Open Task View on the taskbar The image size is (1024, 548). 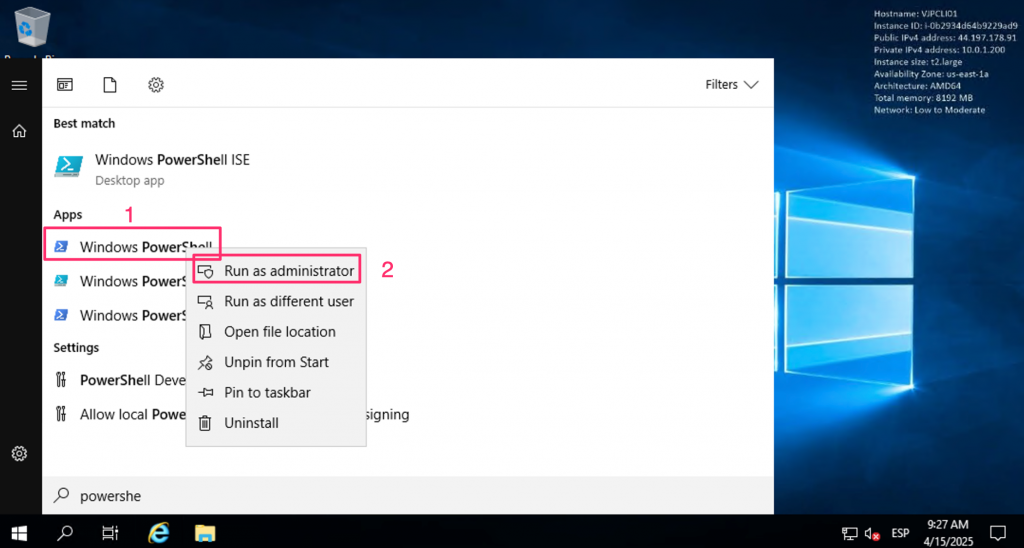click(110, 532)
